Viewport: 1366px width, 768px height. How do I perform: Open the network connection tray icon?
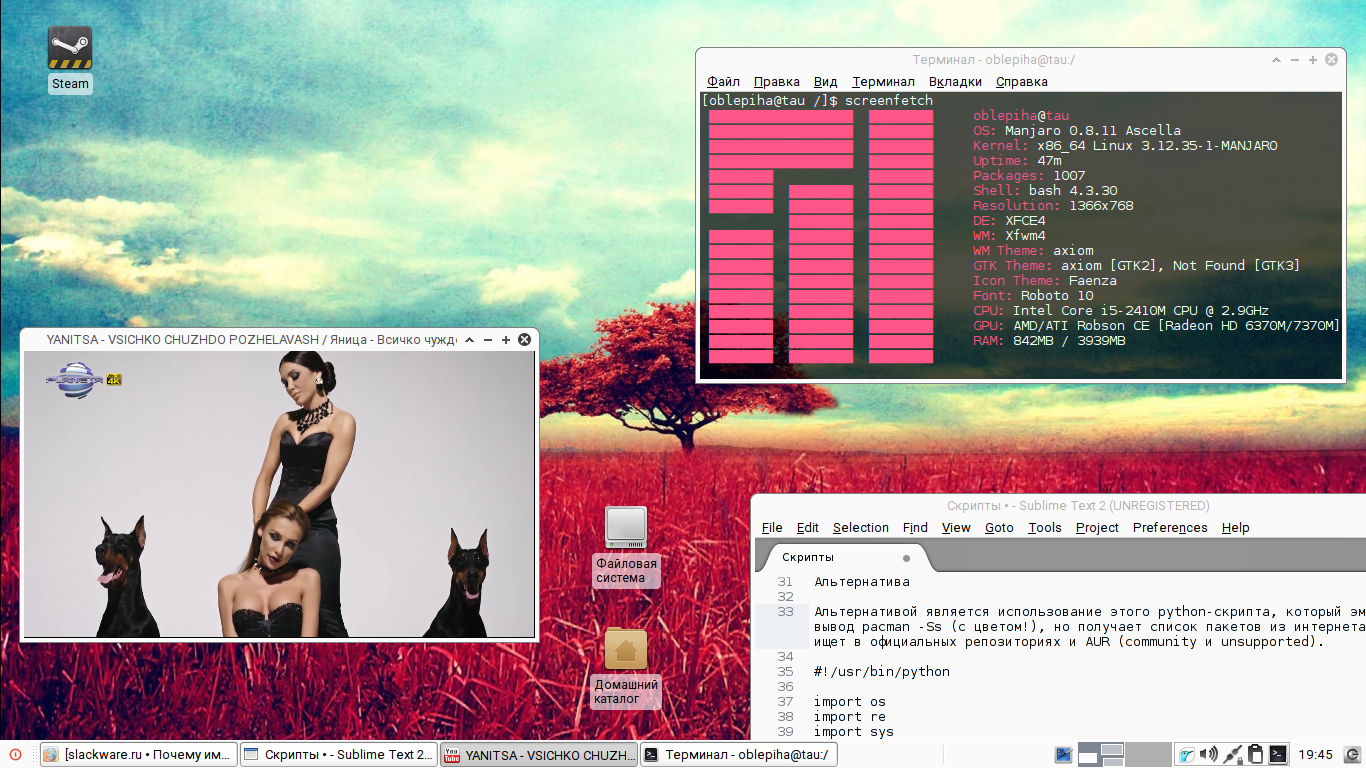1233,755
